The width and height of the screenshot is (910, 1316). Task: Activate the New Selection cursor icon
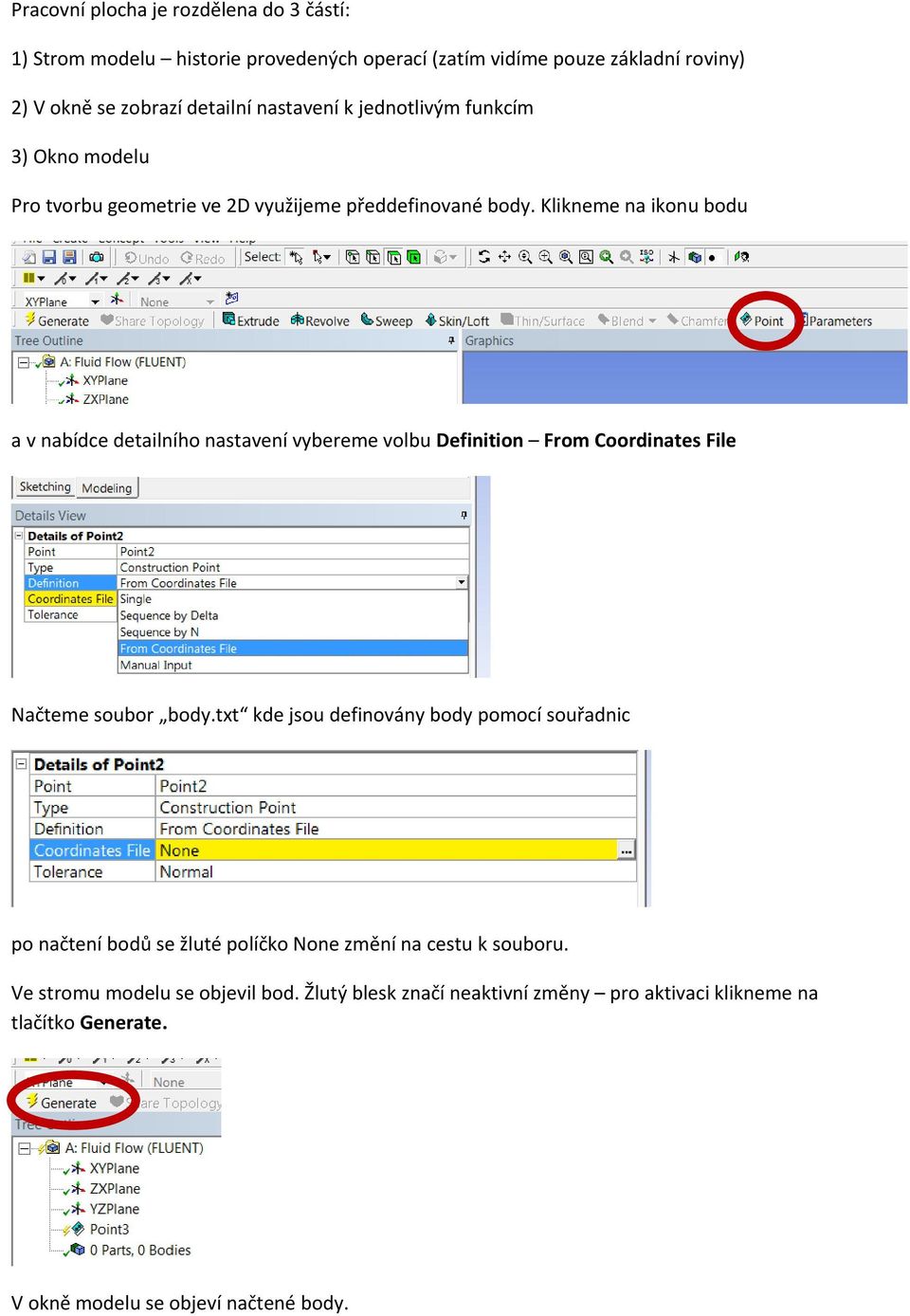[x=297, y=258]
